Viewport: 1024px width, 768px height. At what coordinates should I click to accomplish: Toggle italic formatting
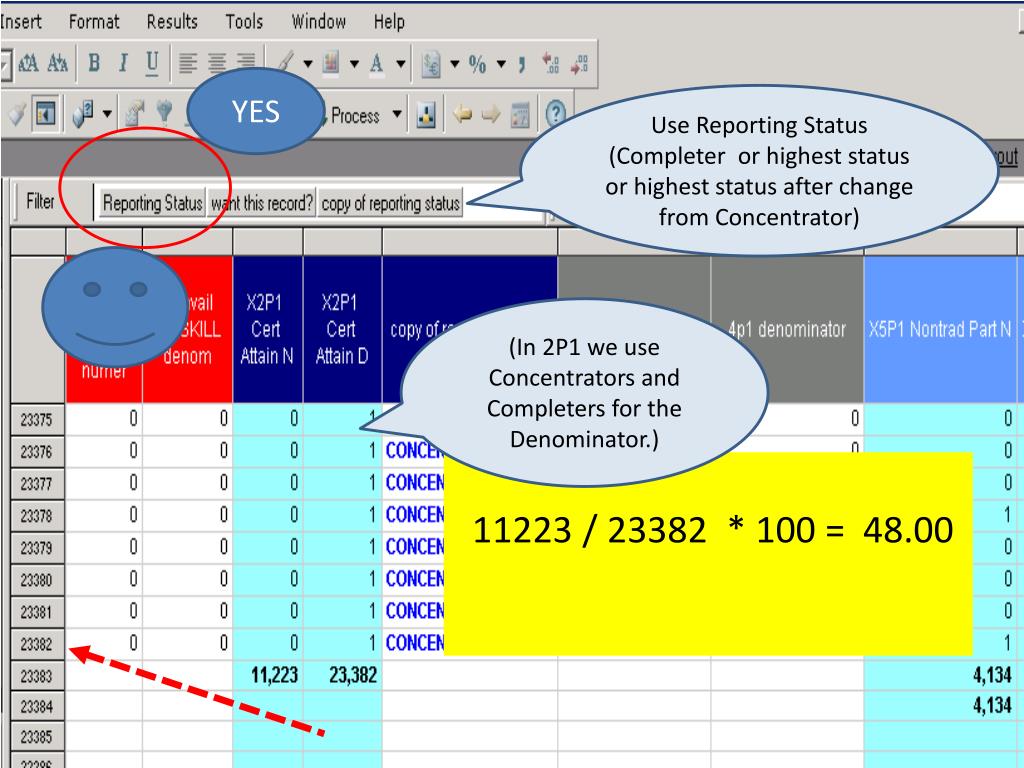123,63
